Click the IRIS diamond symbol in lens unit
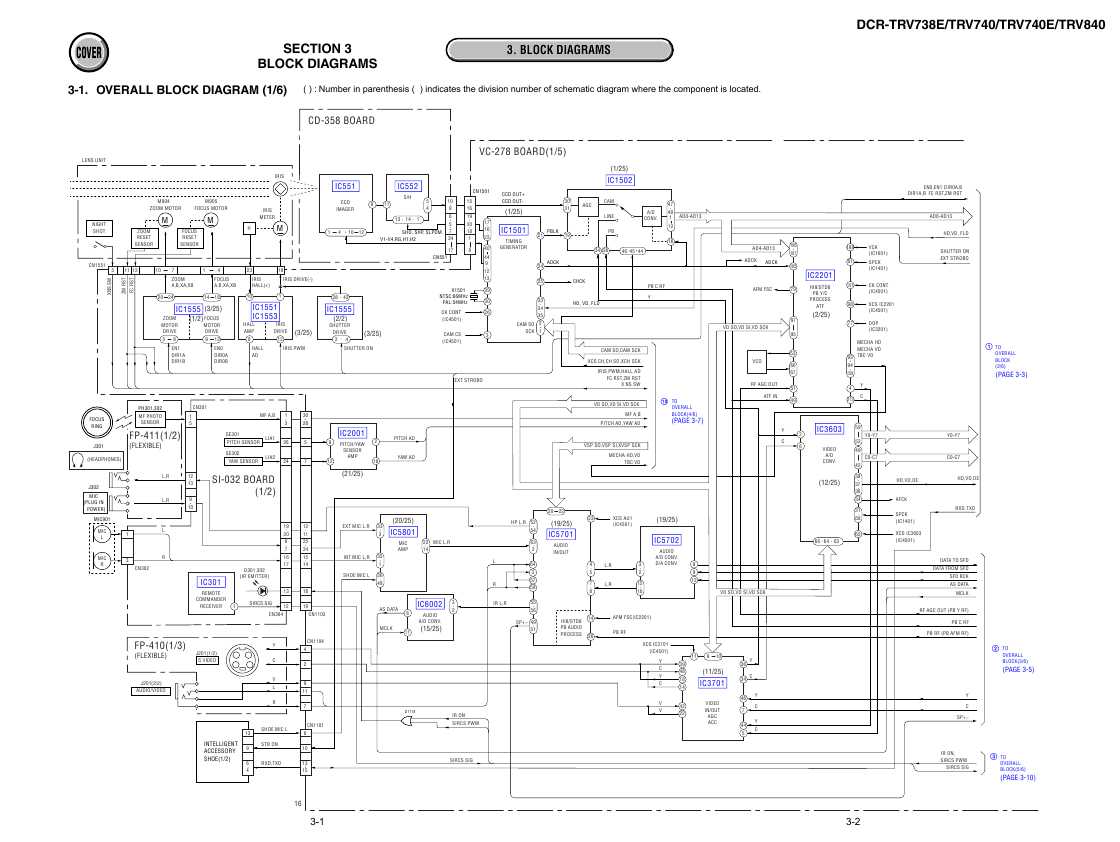Viewport: 1120px width, 842px height. tap(280, 189)
